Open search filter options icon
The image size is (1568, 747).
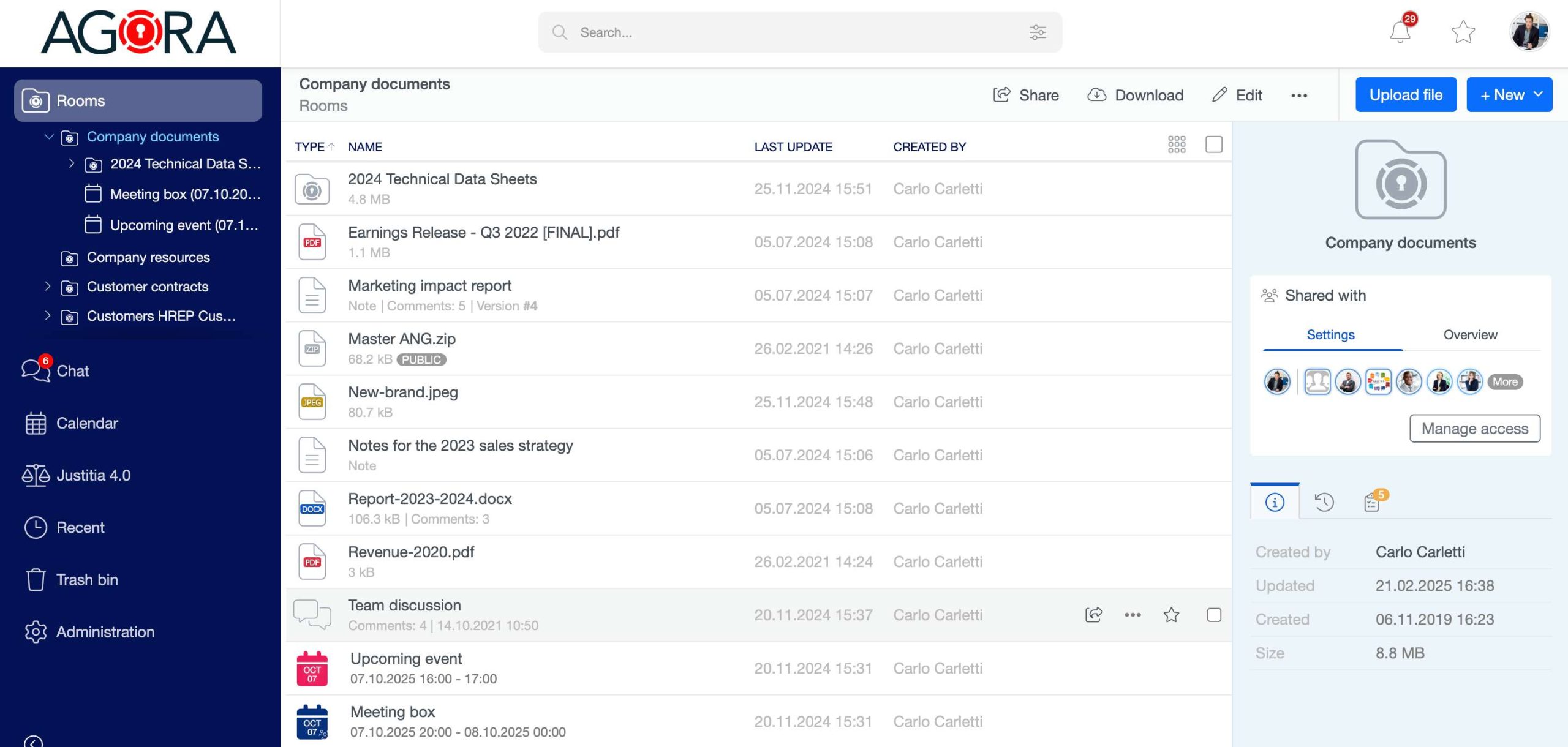point(1038,32)
